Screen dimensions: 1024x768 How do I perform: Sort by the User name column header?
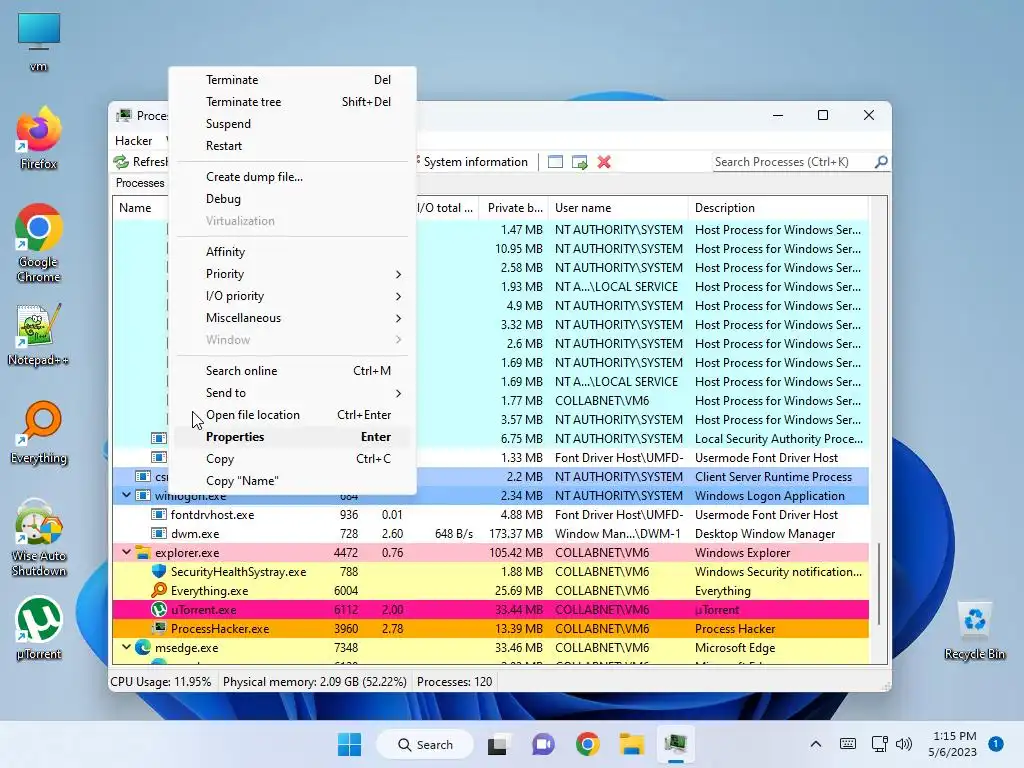click(x=618, y=208)
